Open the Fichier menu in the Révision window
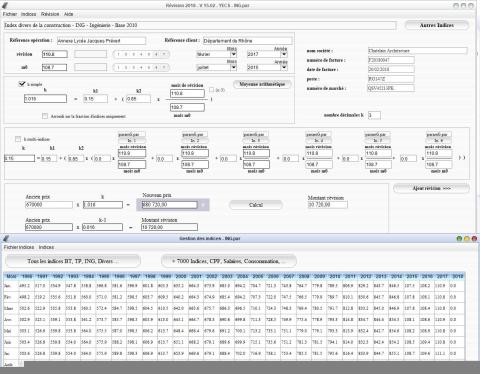The height and width of the screenshot is (374, 480). (10, 14)
